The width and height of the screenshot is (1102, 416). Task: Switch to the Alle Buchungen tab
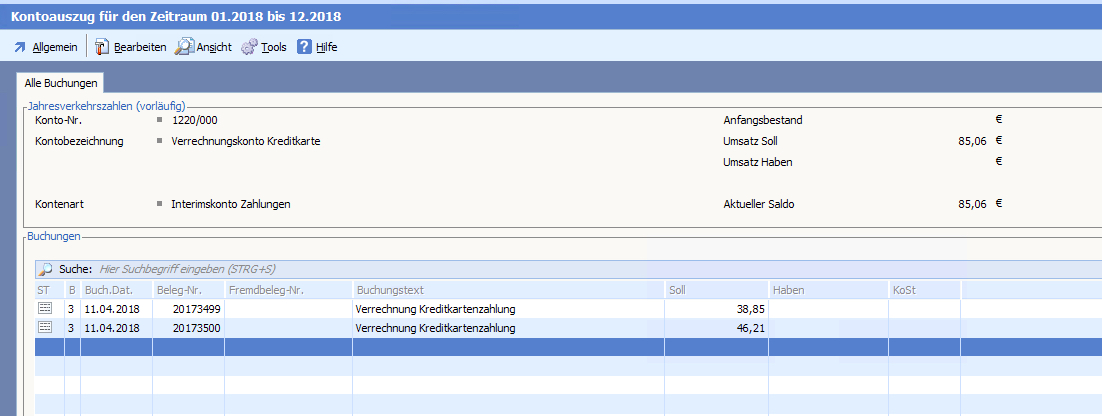click(x=61, y=83)
